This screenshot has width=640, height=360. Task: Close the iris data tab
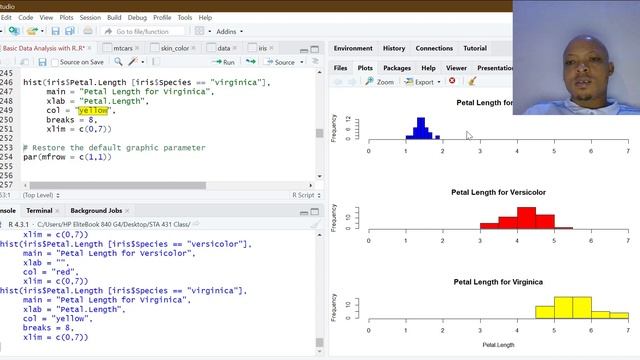(271, 48)
